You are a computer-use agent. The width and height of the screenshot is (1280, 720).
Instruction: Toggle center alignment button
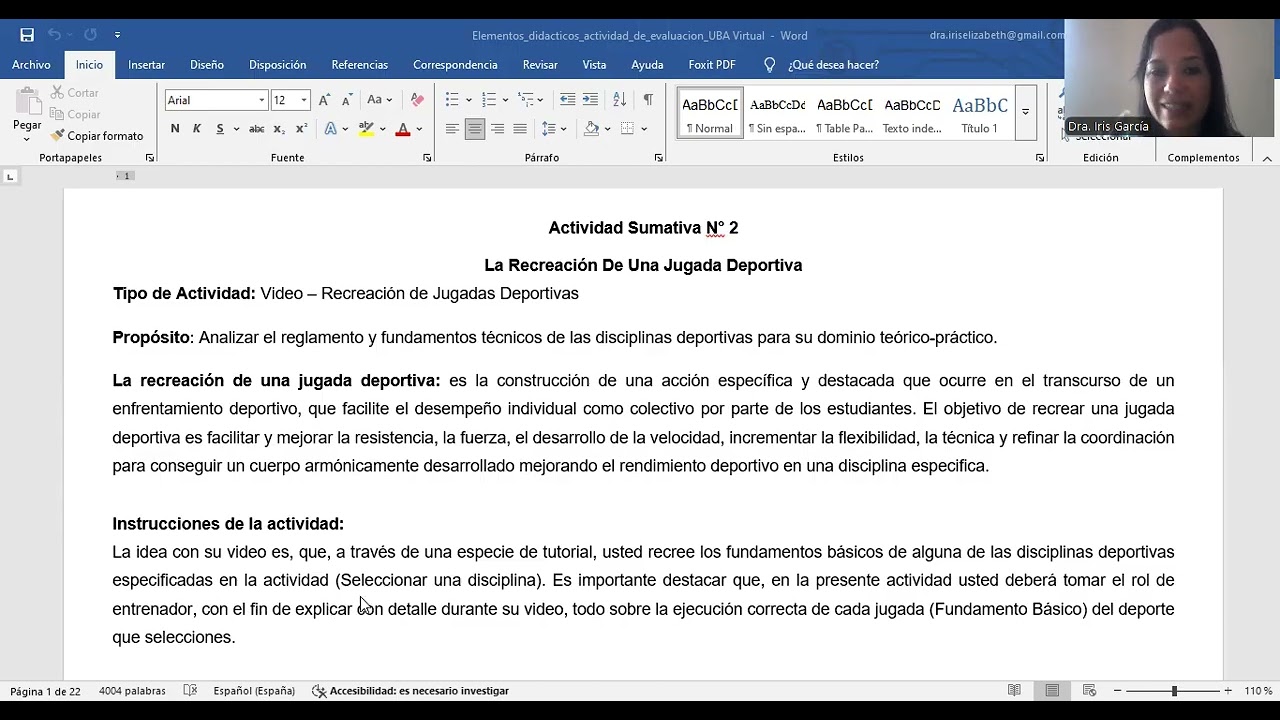[x=475, y=128]
